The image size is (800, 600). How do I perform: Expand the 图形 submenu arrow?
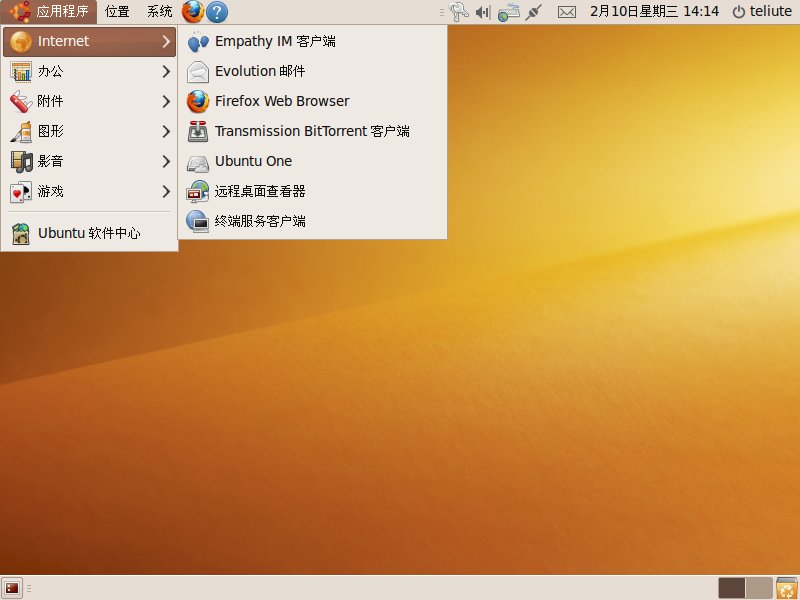pos(166,132)
